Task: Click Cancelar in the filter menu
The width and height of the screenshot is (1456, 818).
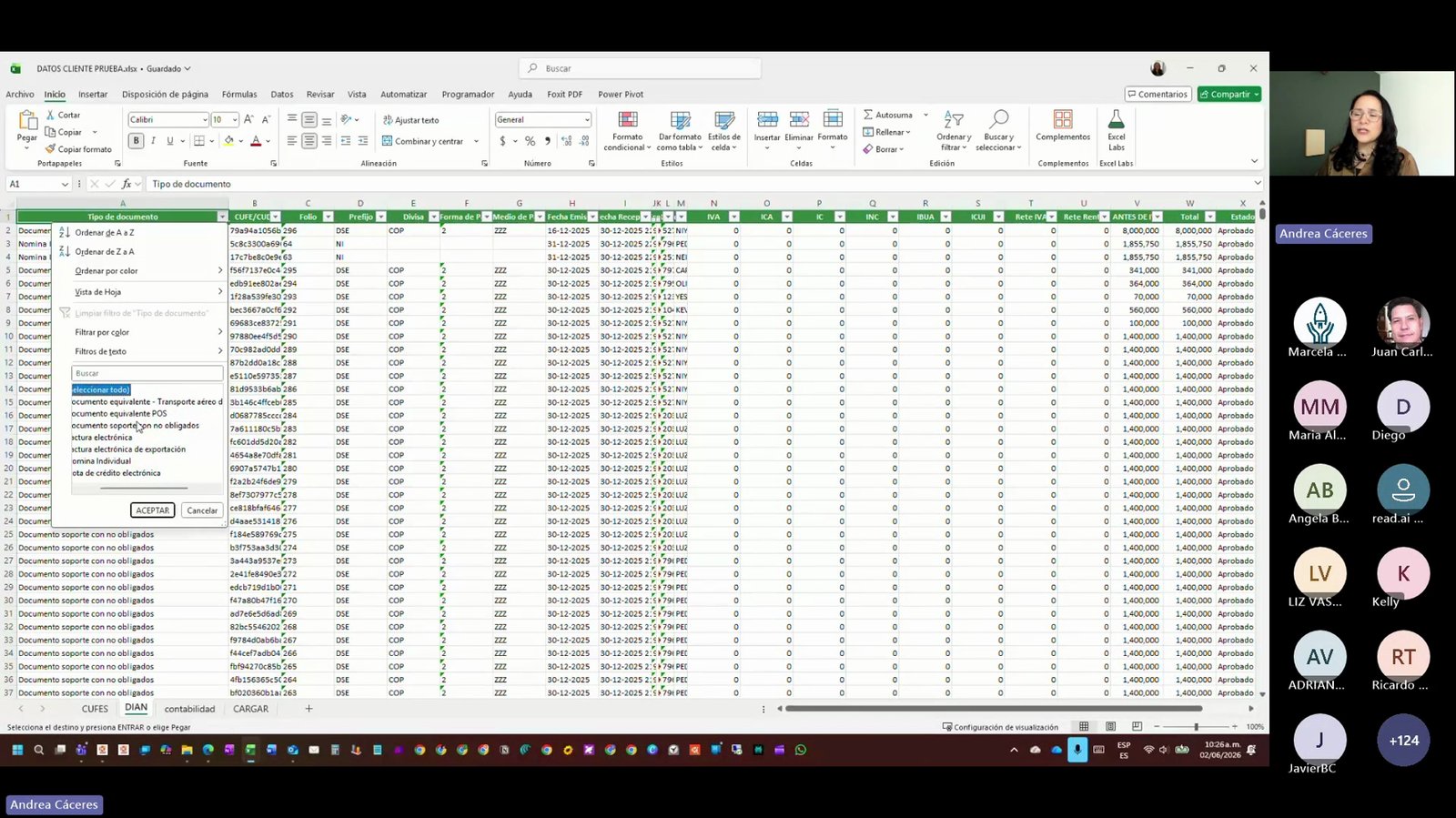Action: point(202,510)
